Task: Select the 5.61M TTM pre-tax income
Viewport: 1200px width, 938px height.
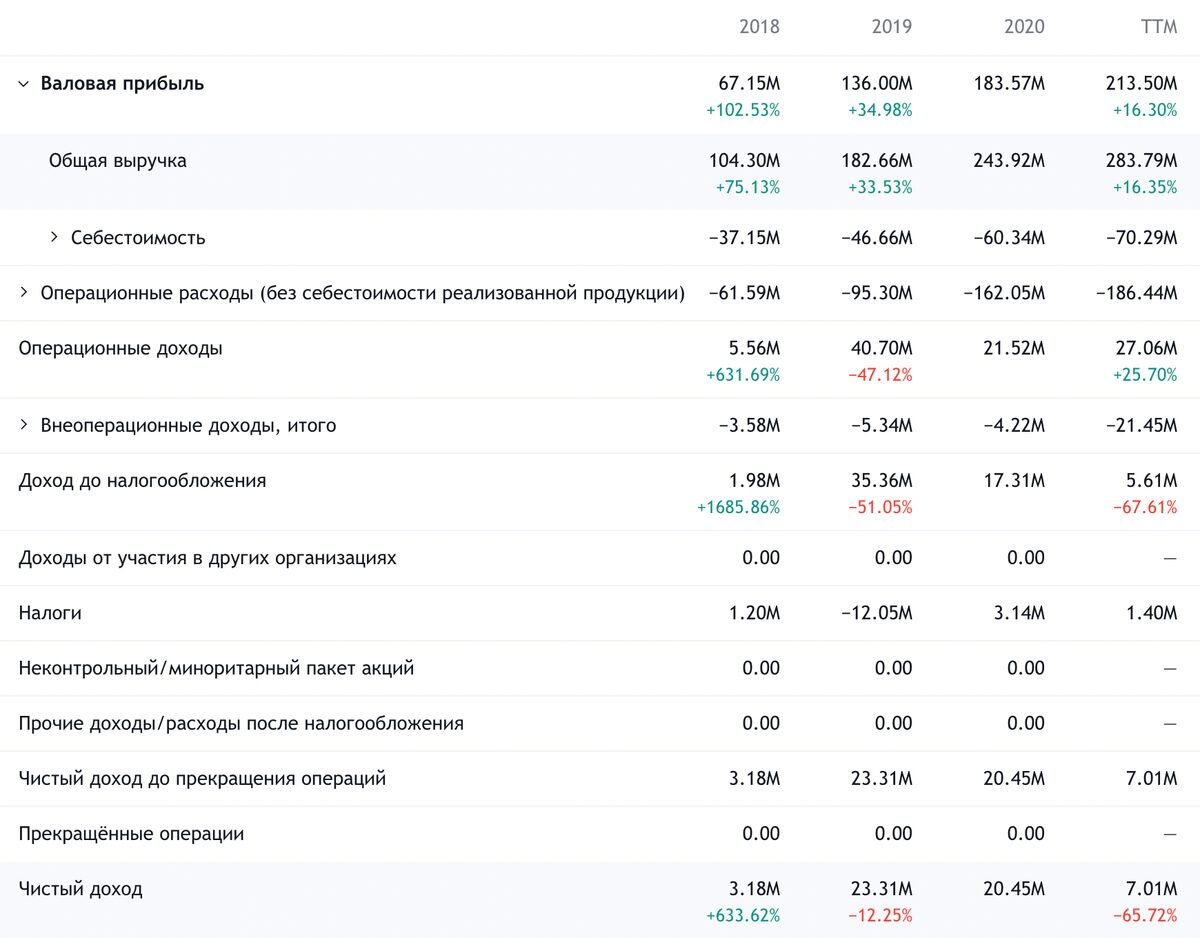Action: [x=1151, y=481]
